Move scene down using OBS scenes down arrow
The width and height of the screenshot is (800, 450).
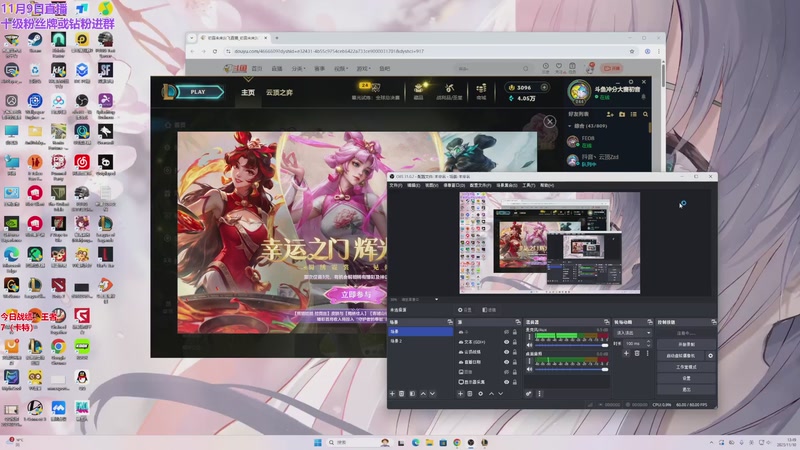pos(432,394)
